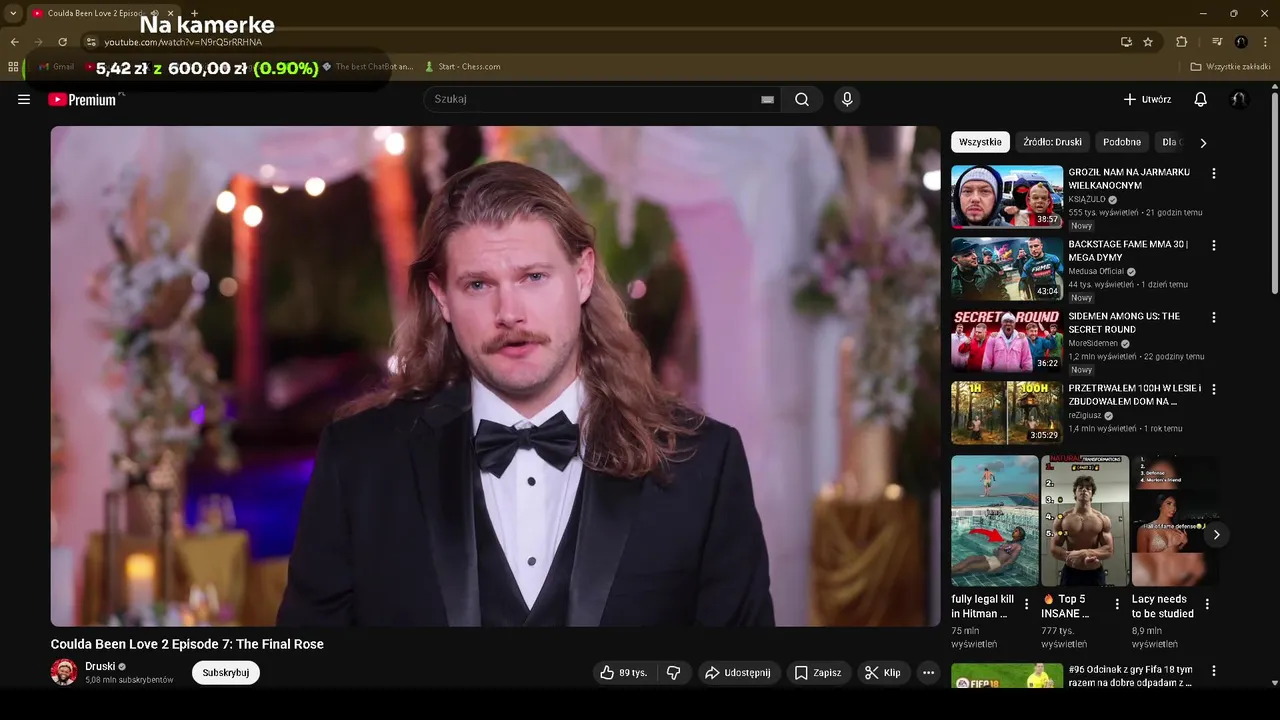This screenshot has width=1280, height=720.
Task: Open options for SIDEMEN AMONG US video
Action: pos(1214,317)
